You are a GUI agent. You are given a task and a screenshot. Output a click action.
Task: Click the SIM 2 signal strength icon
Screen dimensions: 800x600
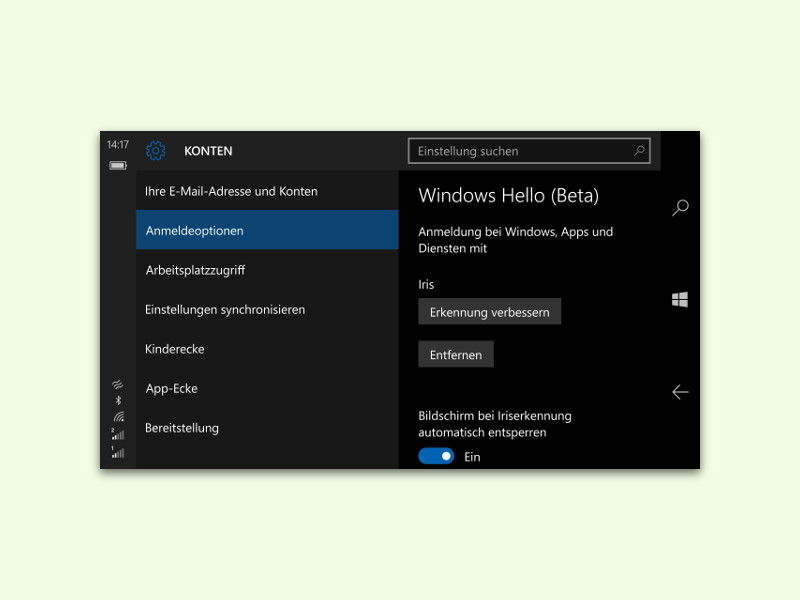pos(118,434)
